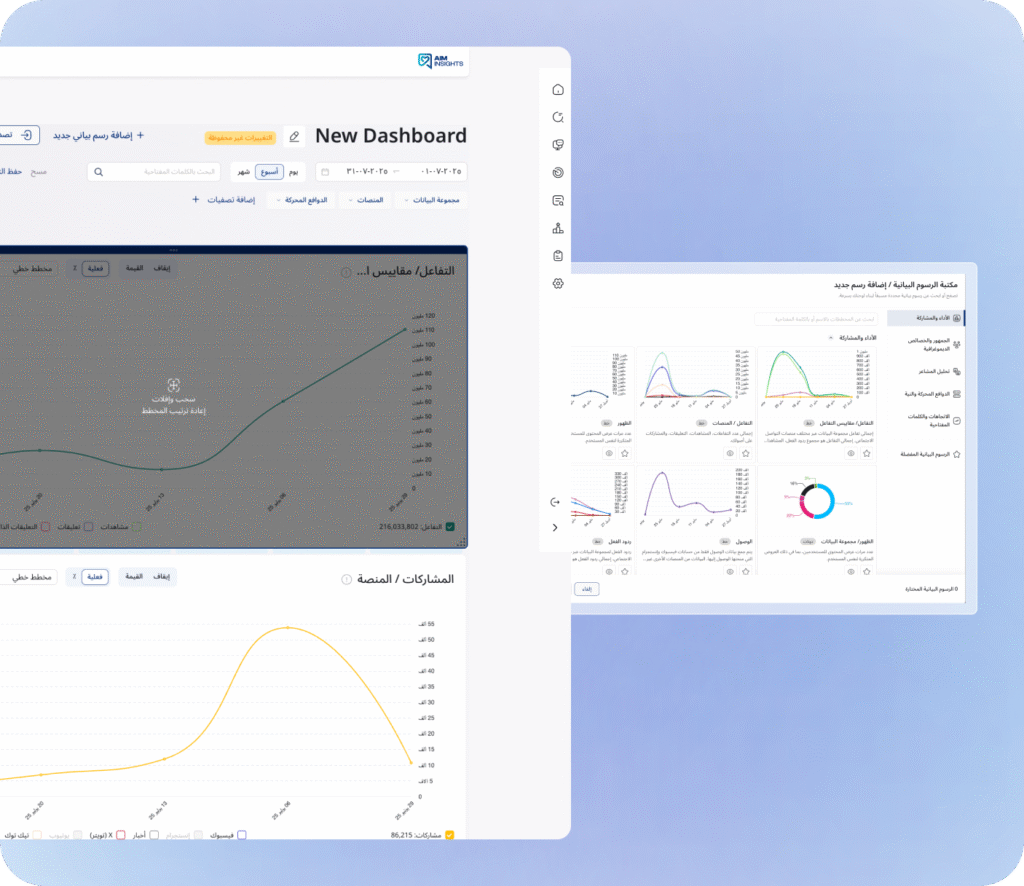1024x886 pixels.
Task: Click the إضافة رسم بياني جديد button
Action: [x=98, y=135]
